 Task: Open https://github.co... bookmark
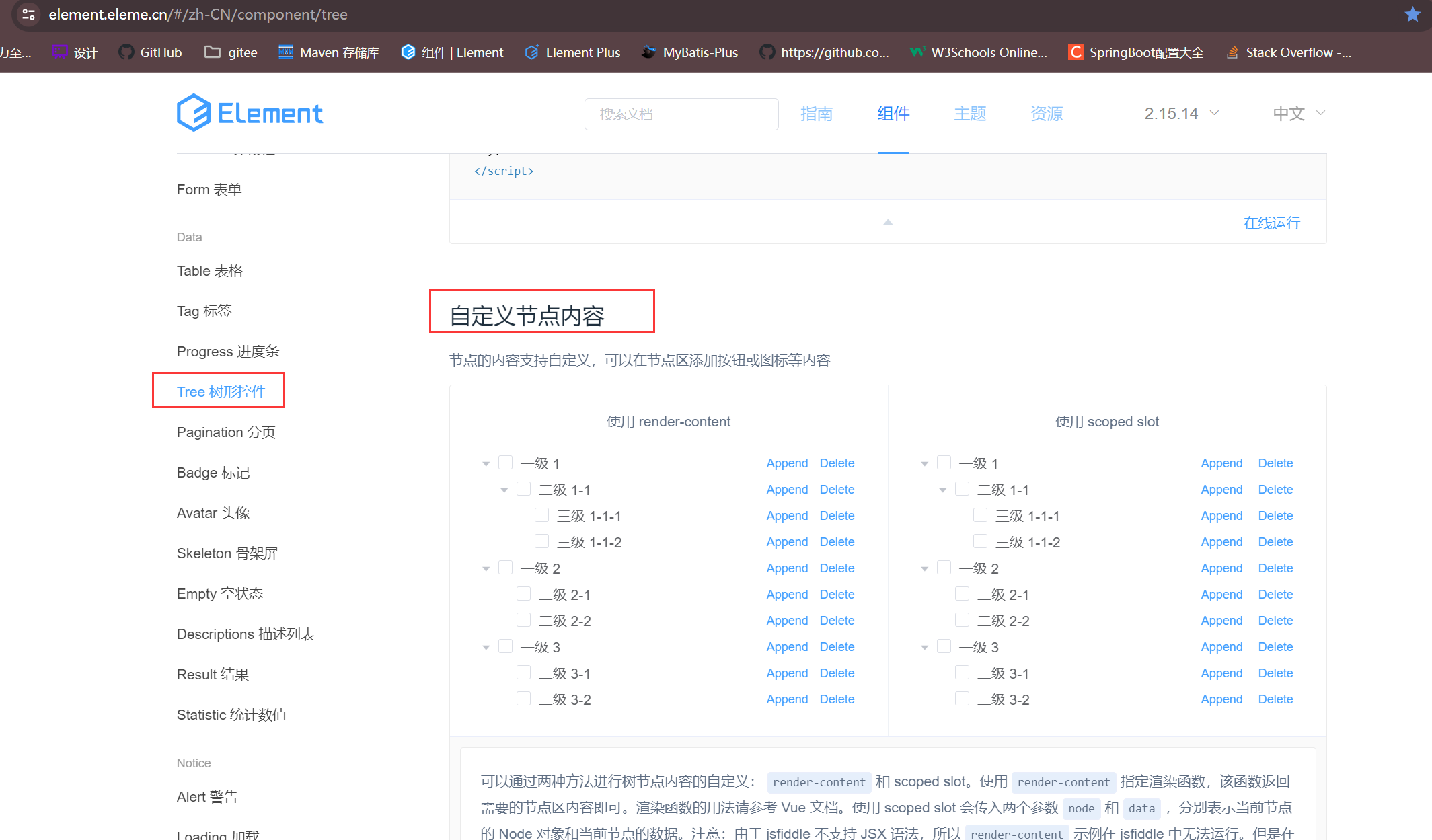pos(824,52)
